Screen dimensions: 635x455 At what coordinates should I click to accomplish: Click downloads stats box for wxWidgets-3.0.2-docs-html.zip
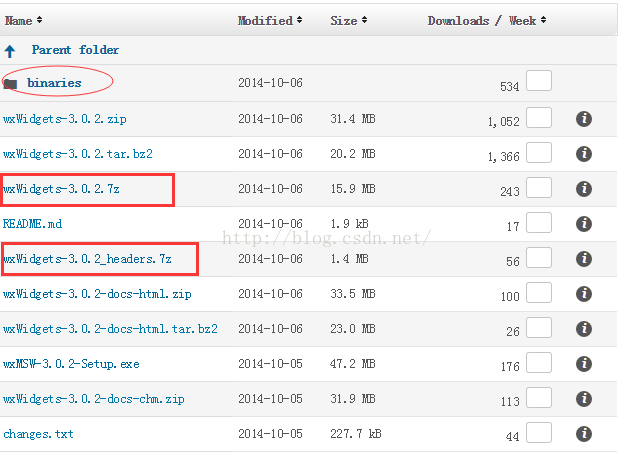click(539, 293)
